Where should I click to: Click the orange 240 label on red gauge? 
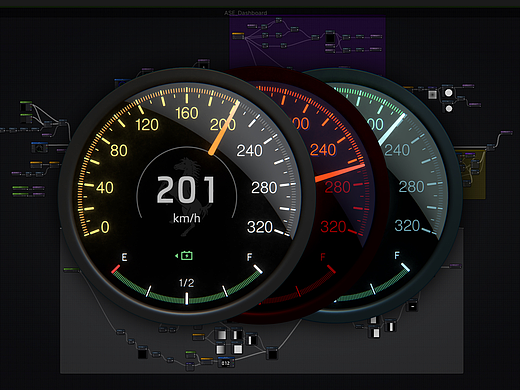tap(323, 150)
